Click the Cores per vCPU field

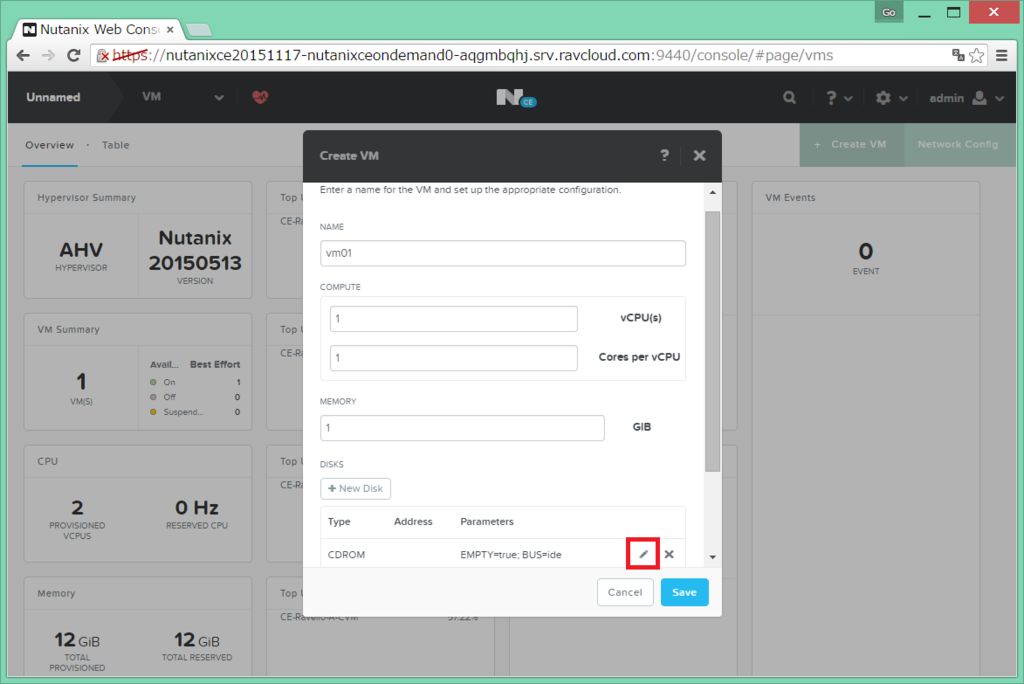(453, 357)
